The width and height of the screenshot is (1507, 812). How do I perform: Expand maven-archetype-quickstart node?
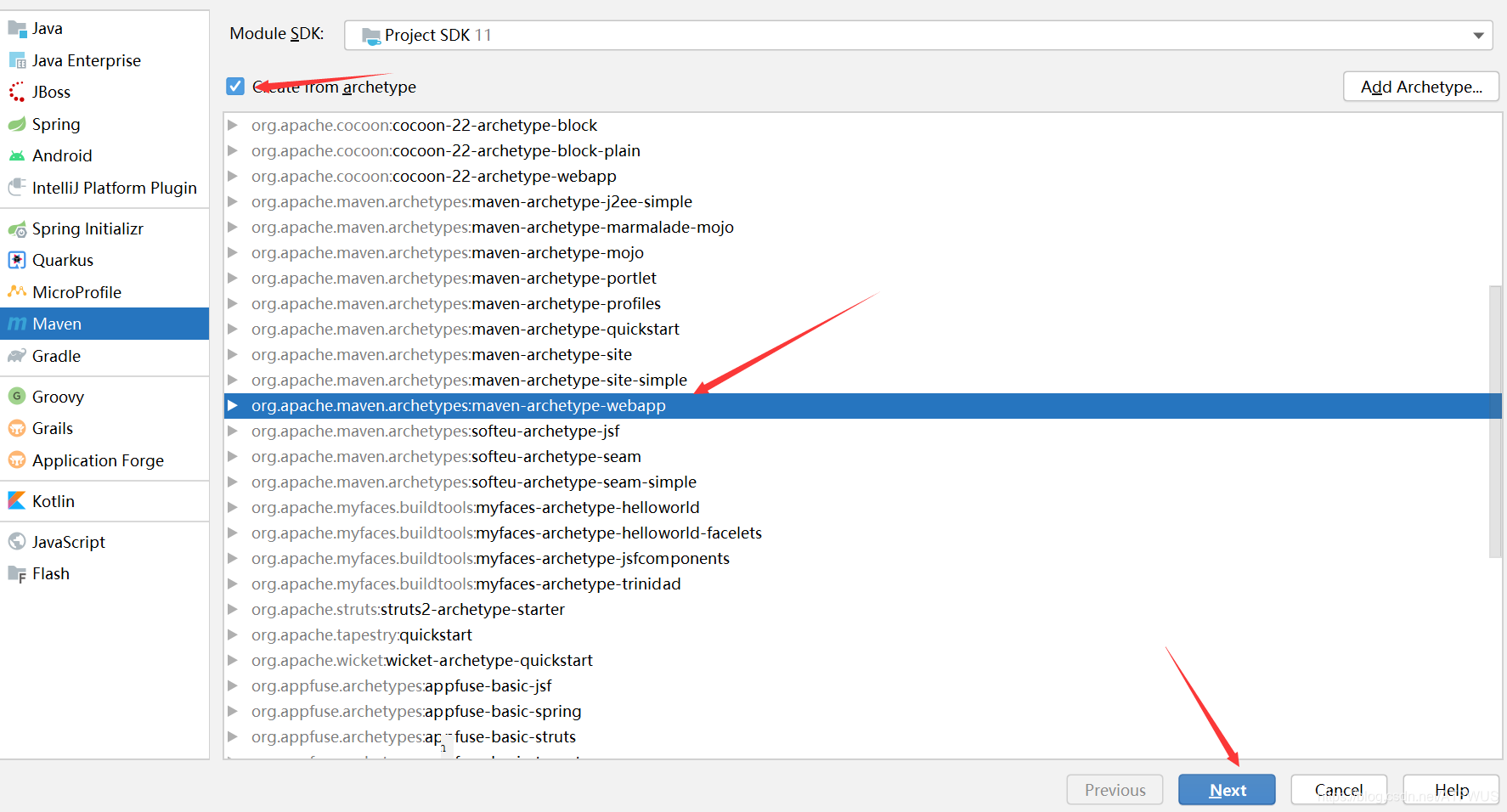[x=232, y=329]
